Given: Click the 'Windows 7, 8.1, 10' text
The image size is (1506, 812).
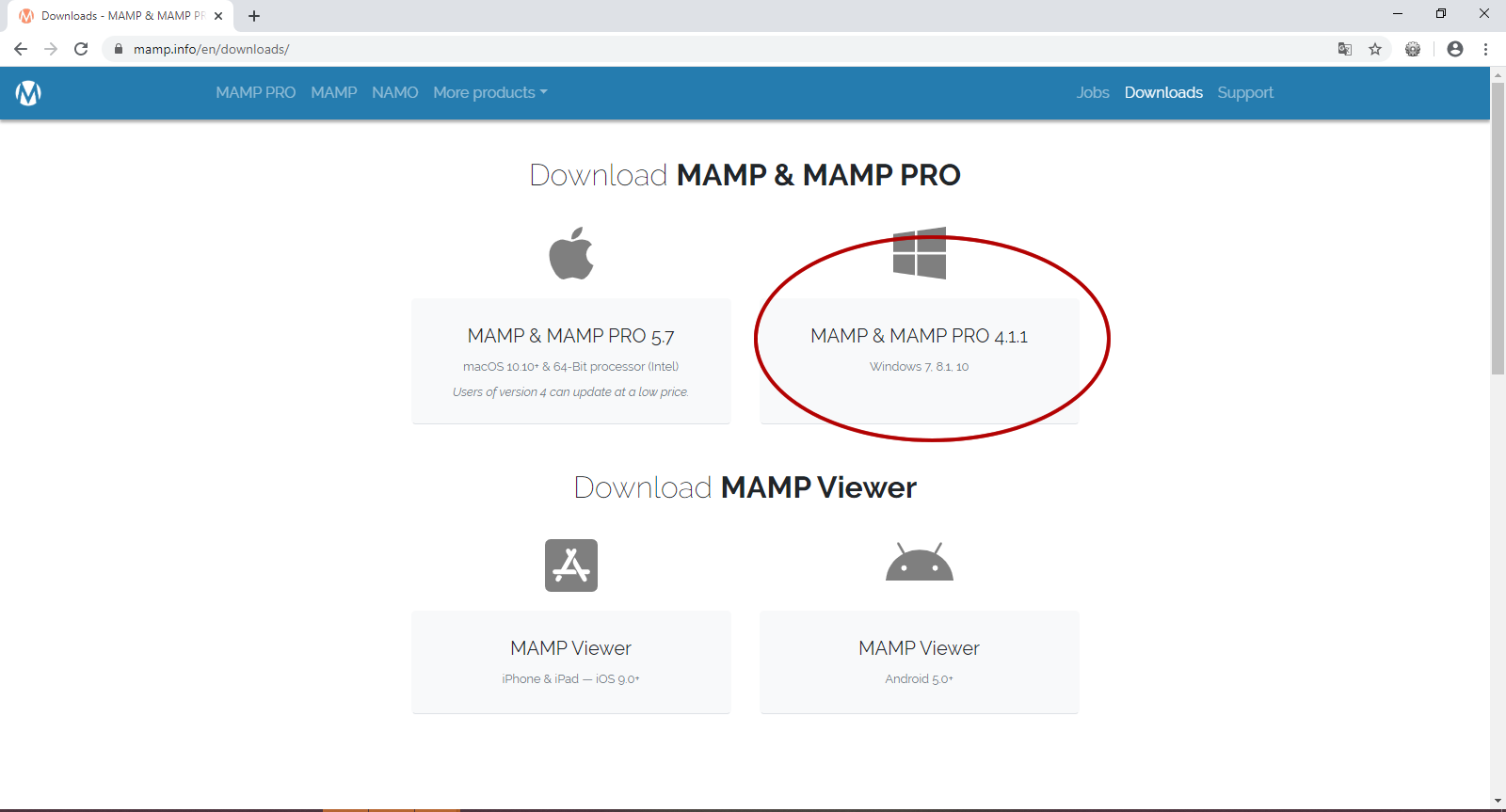Looking at the screenshot, I should coord(919,366).
